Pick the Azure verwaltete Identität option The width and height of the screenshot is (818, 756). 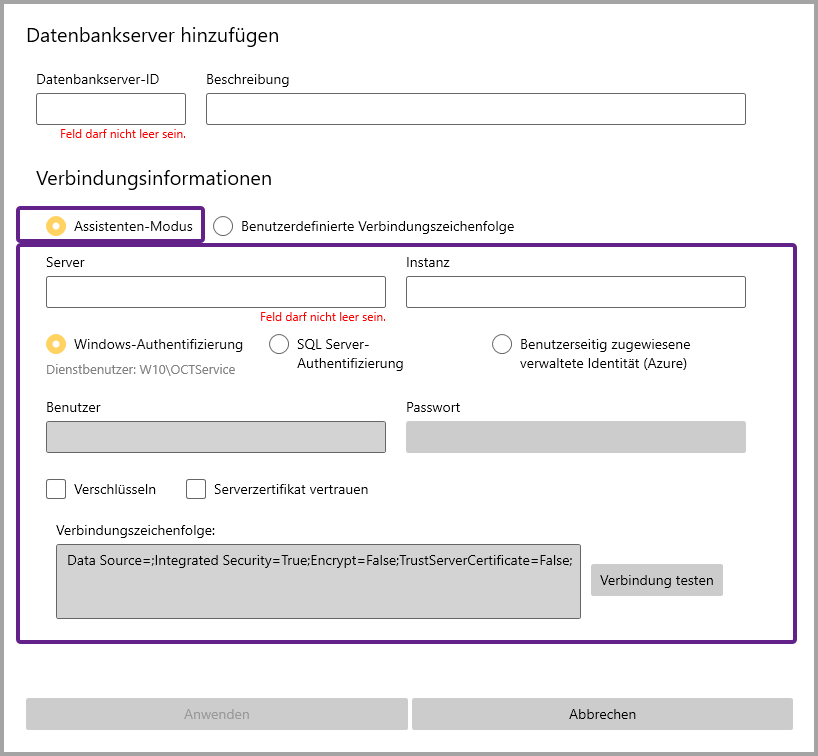point(502,344)
